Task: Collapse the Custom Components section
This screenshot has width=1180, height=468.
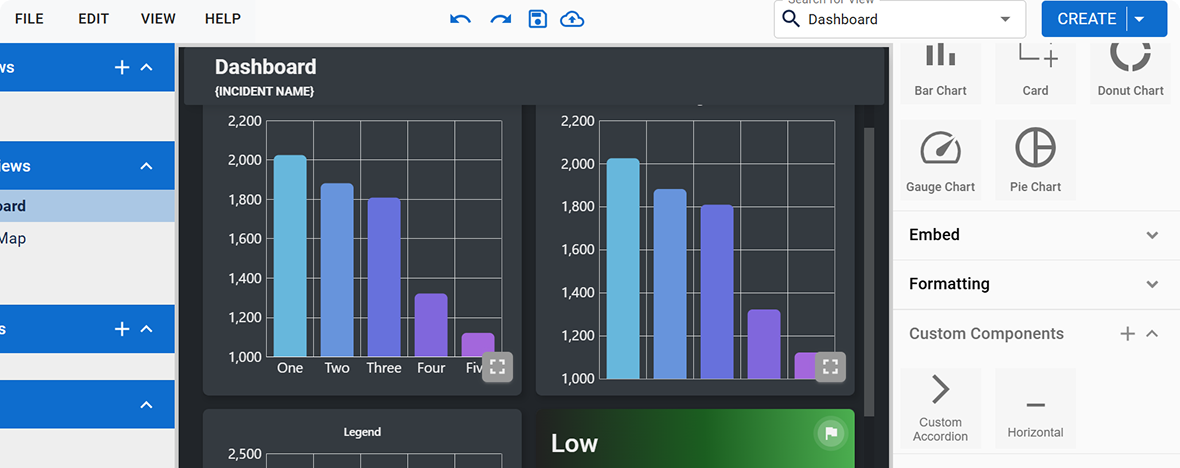Action: tap(1152, 334)
